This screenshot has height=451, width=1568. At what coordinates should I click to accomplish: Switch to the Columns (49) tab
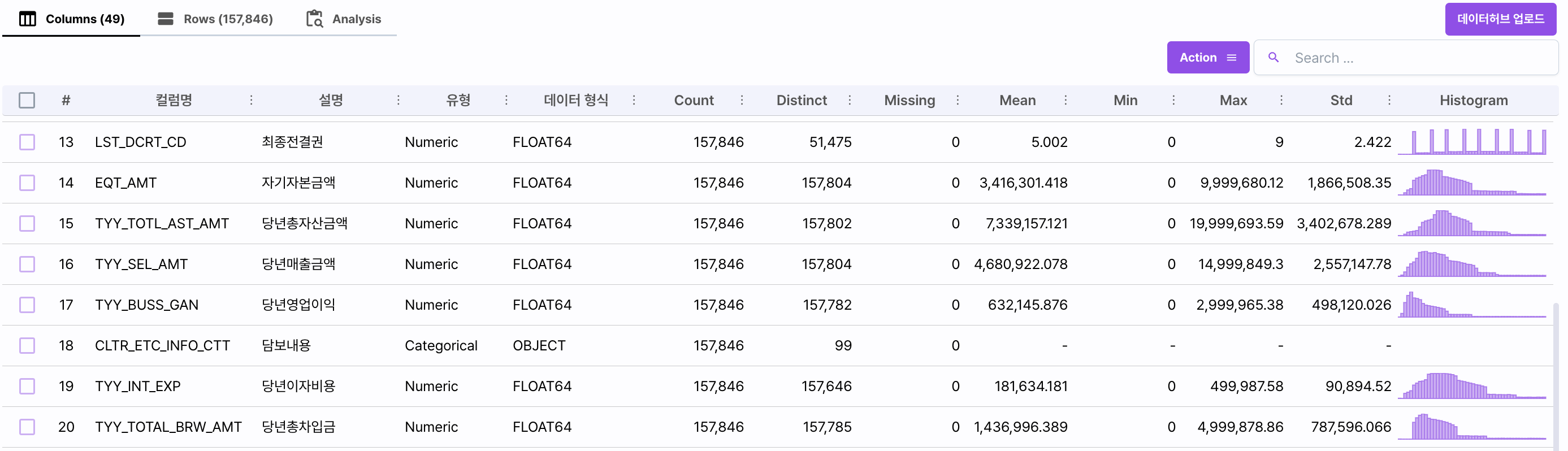click(72, 19)
